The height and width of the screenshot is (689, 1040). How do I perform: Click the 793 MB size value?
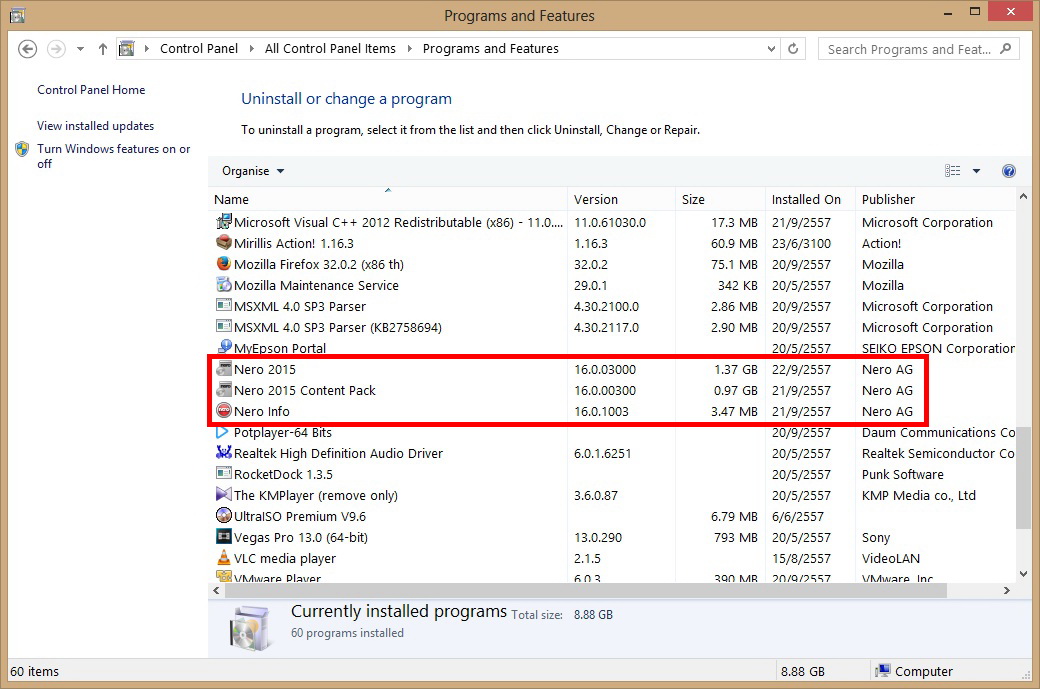[736, 538]
